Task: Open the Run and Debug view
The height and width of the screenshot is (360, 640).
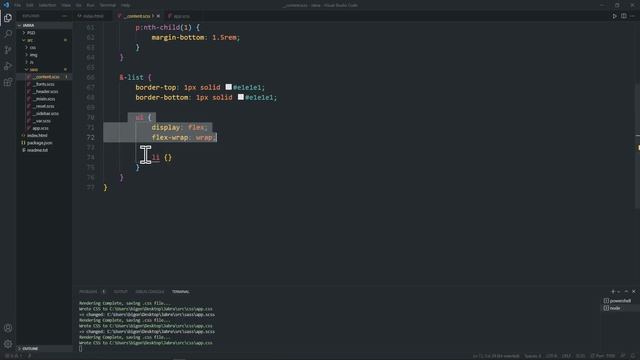Action: click(x=8, y=66)
